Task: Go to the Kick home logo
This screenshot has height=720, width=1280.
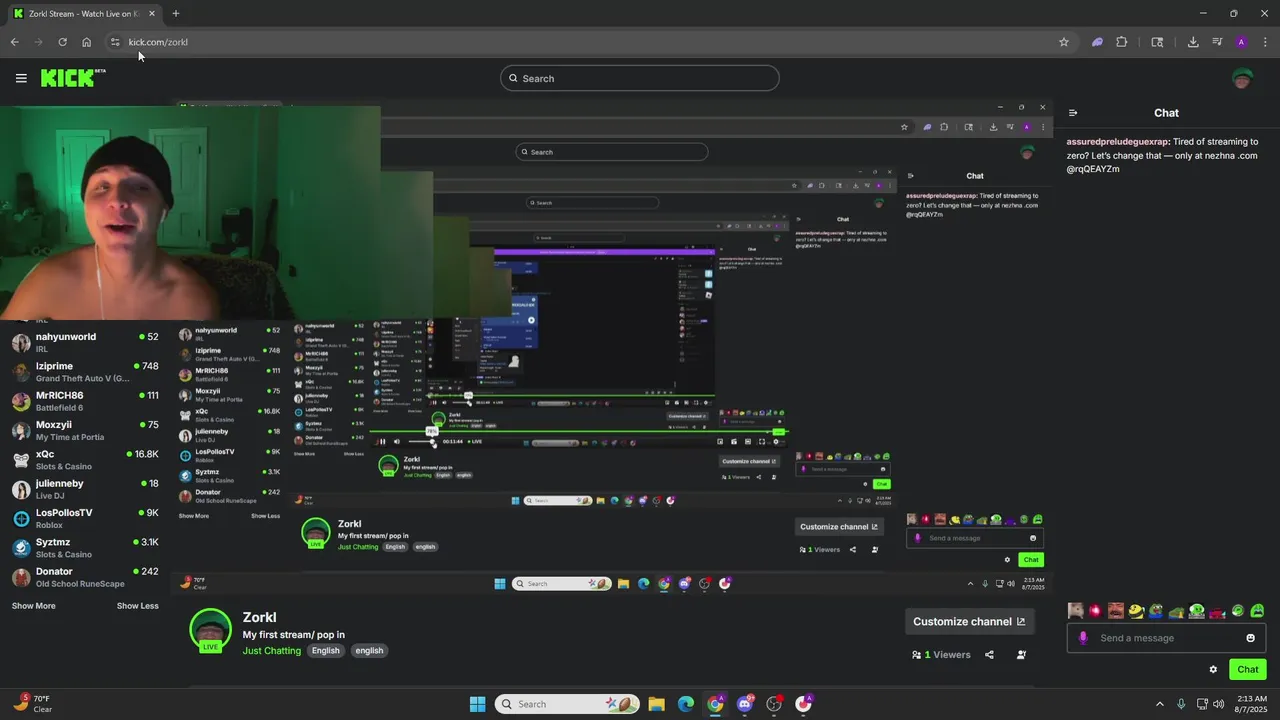Action: point(73,78)
